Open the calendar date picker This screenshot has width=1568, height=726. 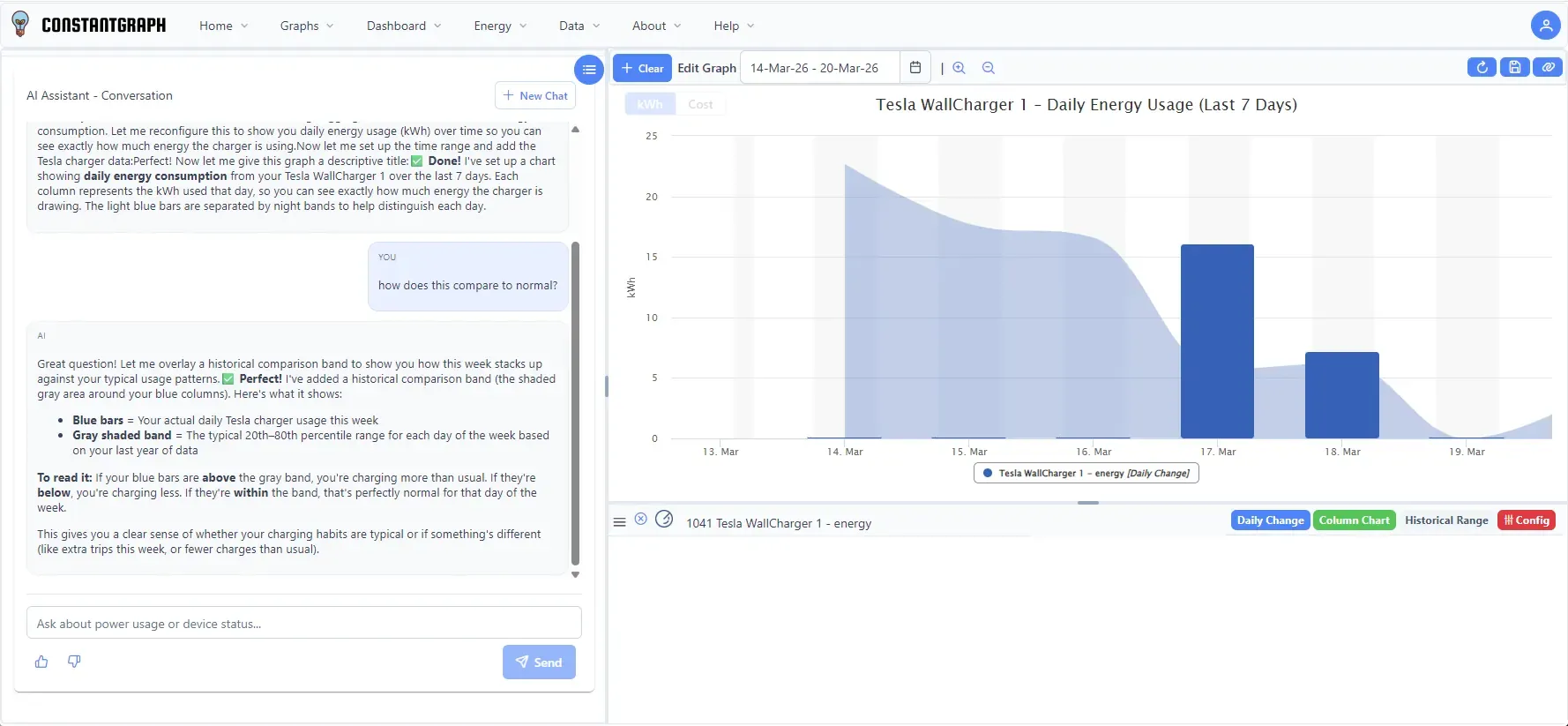(x=915, y=68)
